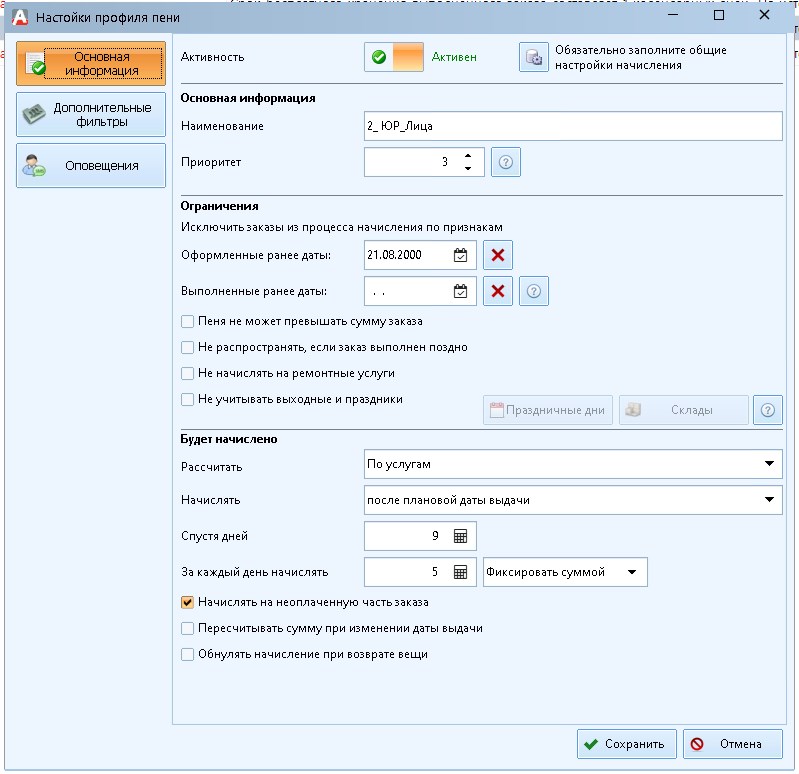Click the Наименование text field
Viewport: 799px width, 774px height.
[572, 126]
